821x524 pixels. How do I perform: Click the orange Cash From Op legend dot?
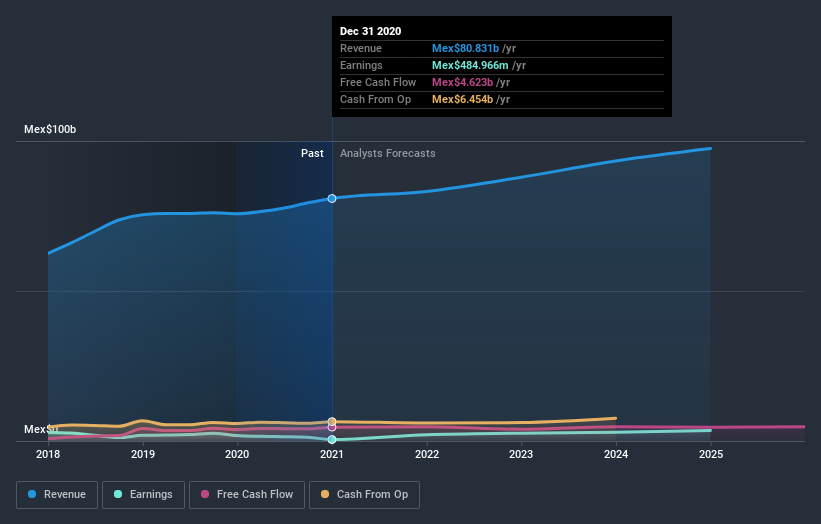(325, 494)
